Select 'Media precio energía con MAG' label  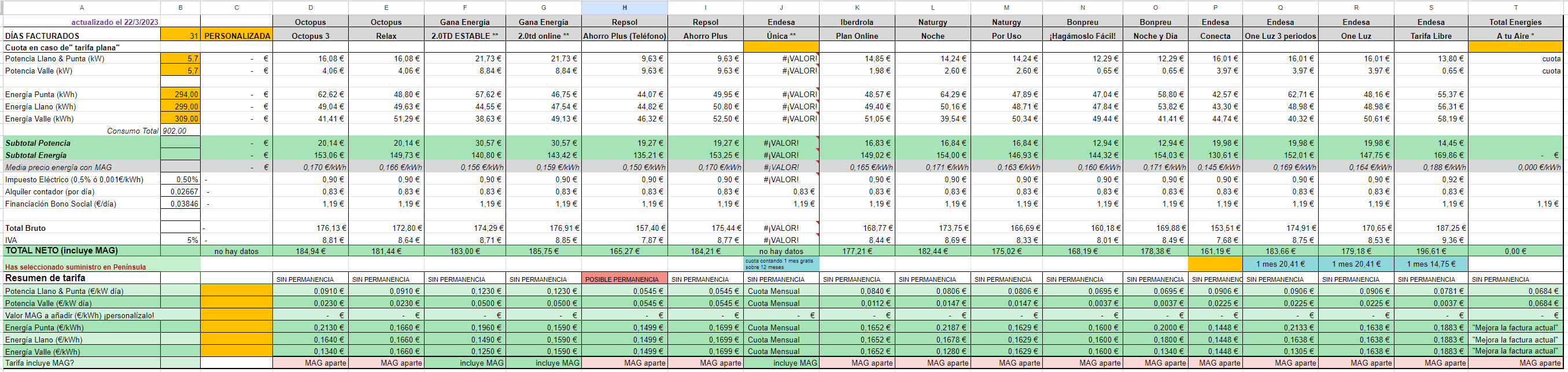pos(58,167)
